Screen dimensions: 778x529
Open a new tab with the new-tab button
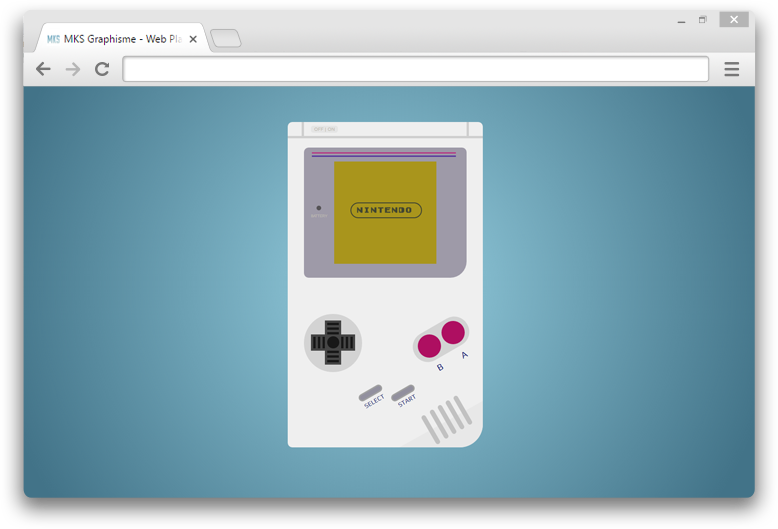[x=226, y=39]
